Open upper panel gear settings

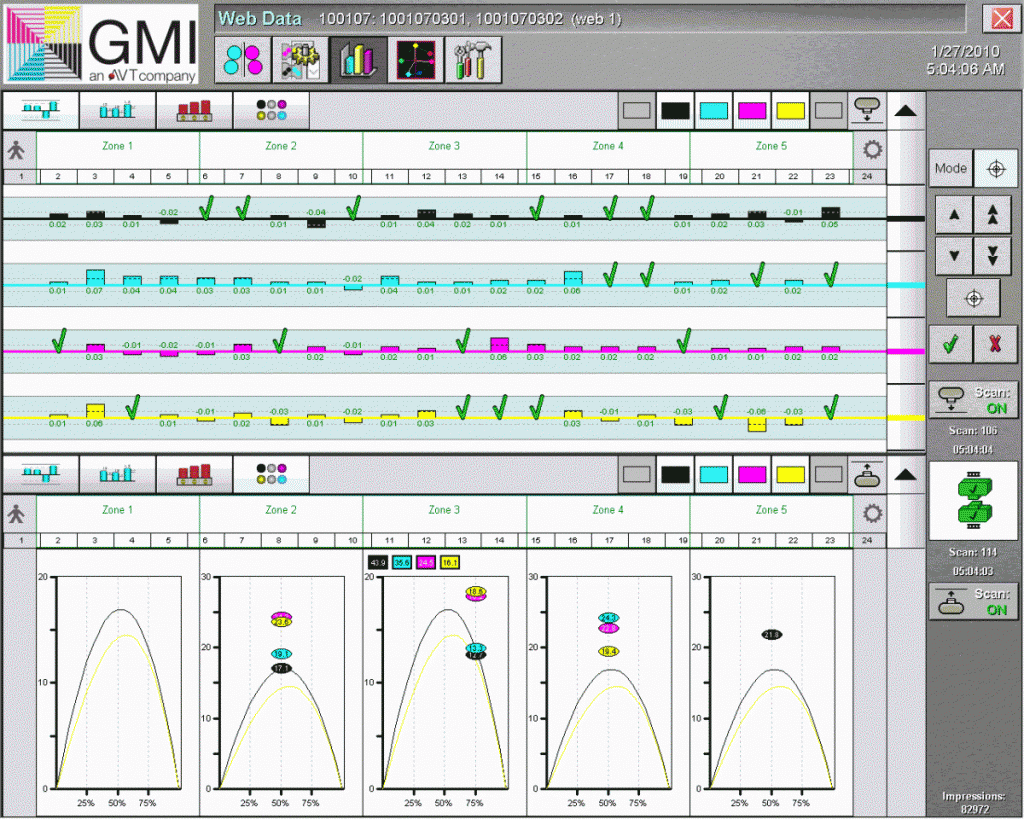point(872,150)
